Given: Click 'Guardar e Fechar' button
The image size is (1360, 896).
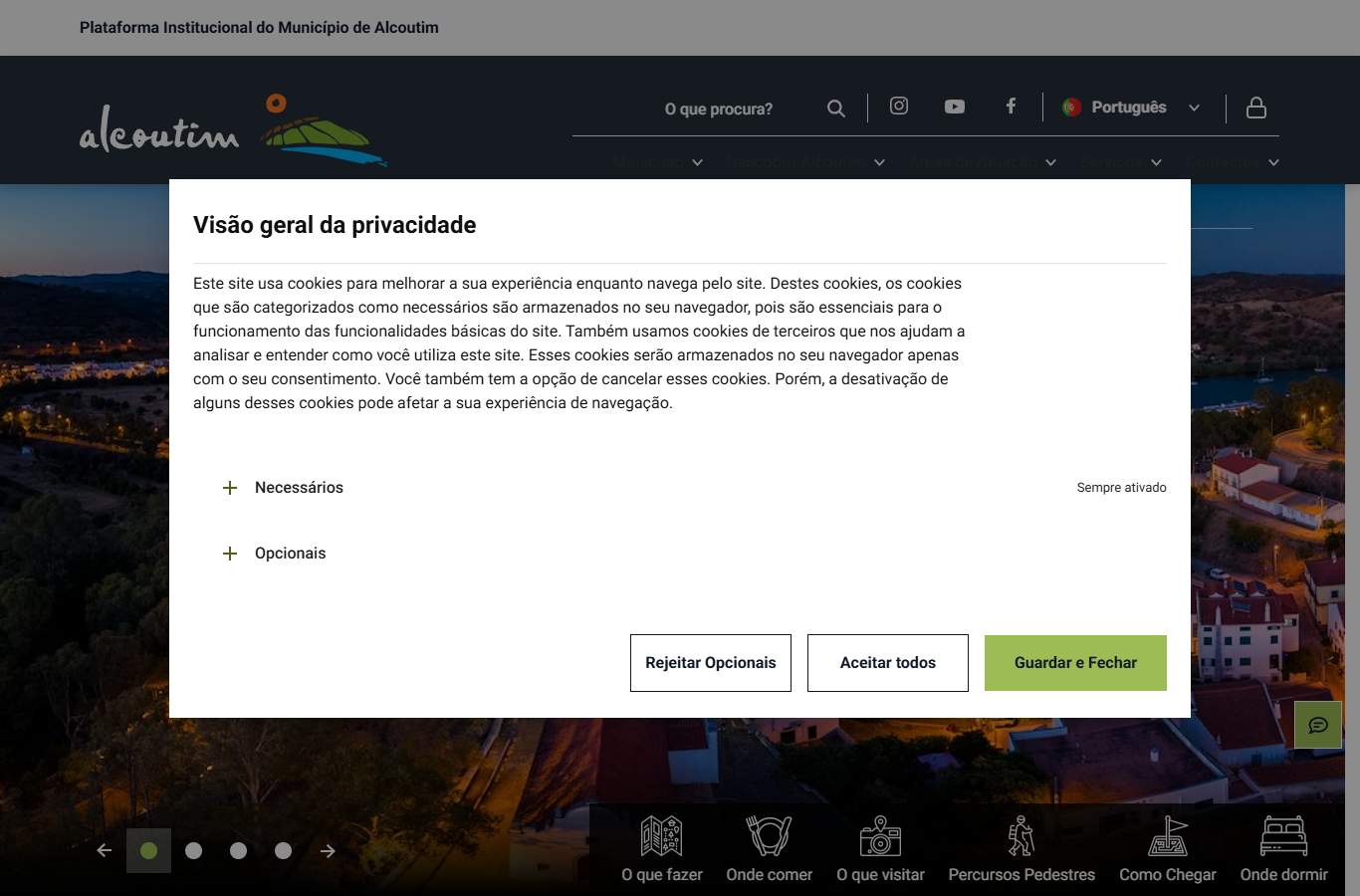Looking at the screenshot, I should [1075, 663].
